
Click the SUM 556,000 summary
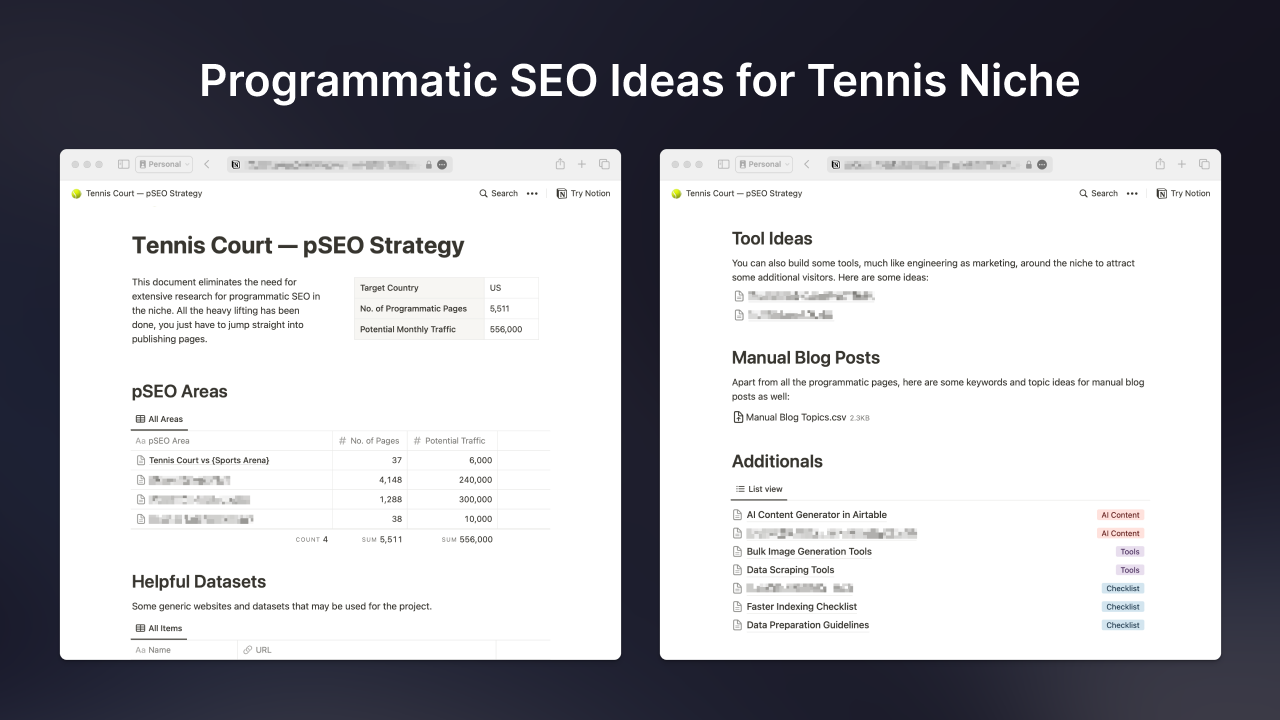coord(467,539)
